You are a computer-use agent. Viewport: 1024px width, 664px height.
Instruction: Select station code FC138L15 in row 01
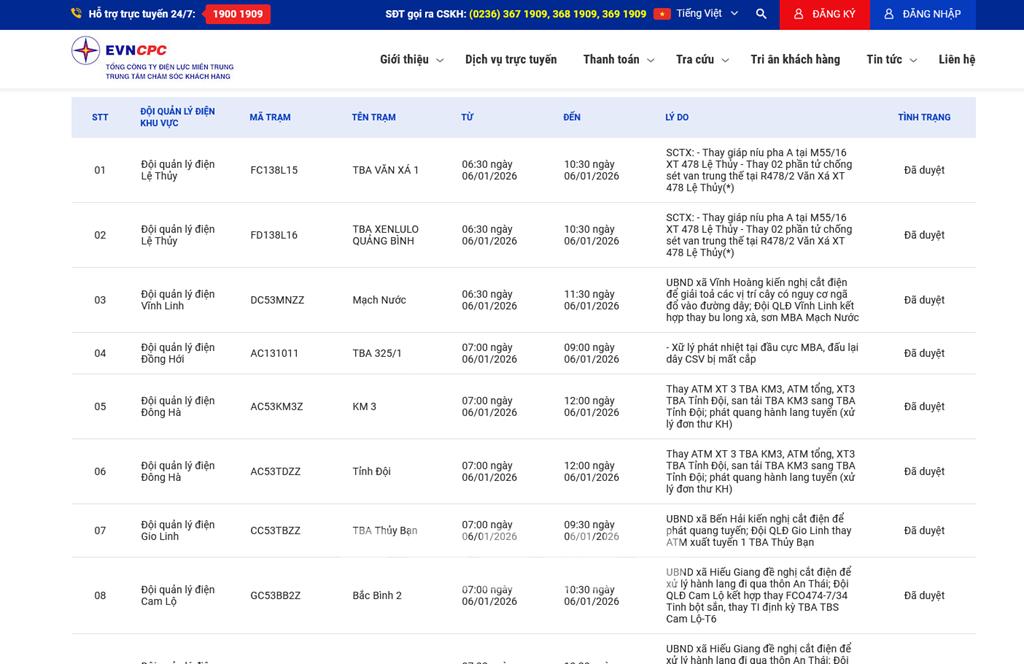[274, 170]
